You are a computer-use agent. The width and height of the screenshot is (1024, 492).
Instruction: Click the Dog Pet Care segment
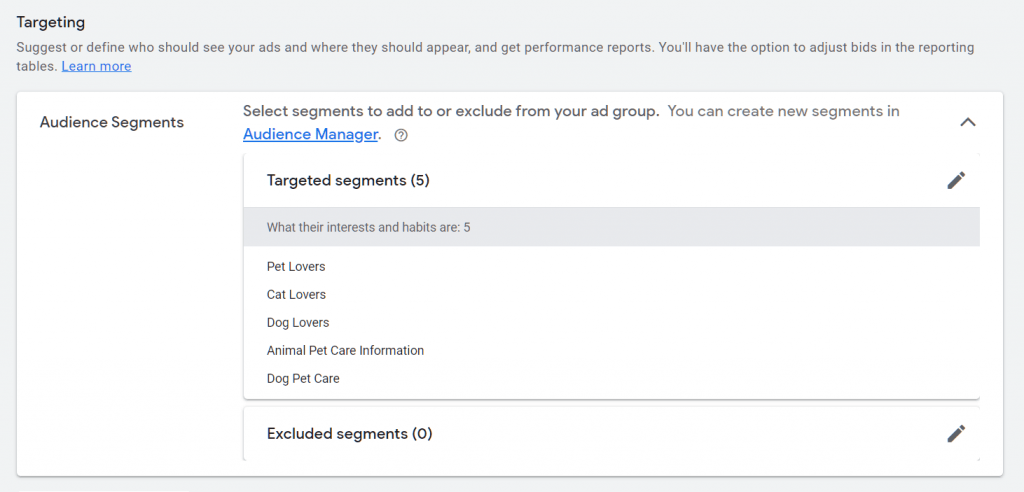tap(303, 379)
